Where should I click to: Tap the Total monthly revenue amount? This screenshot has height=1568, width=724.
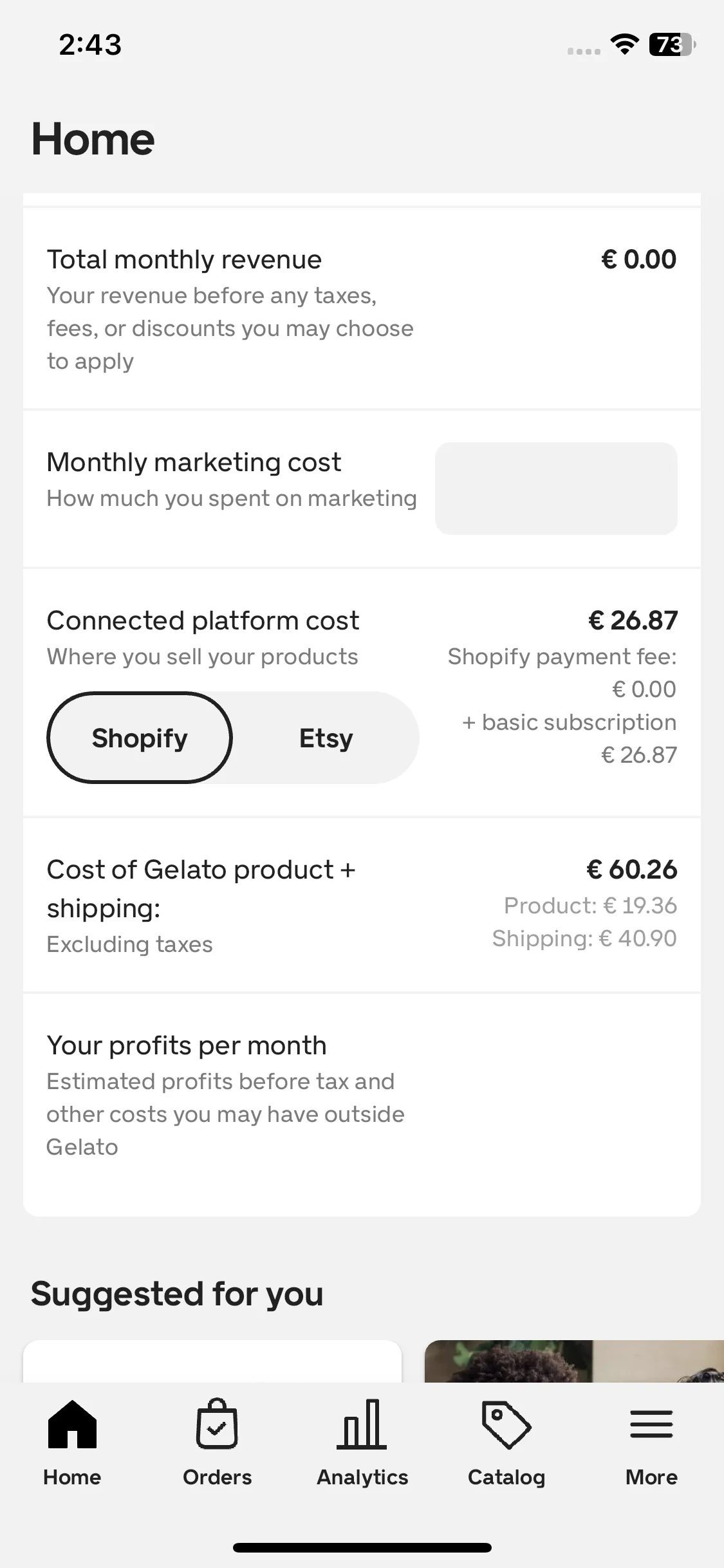(638, 259)
